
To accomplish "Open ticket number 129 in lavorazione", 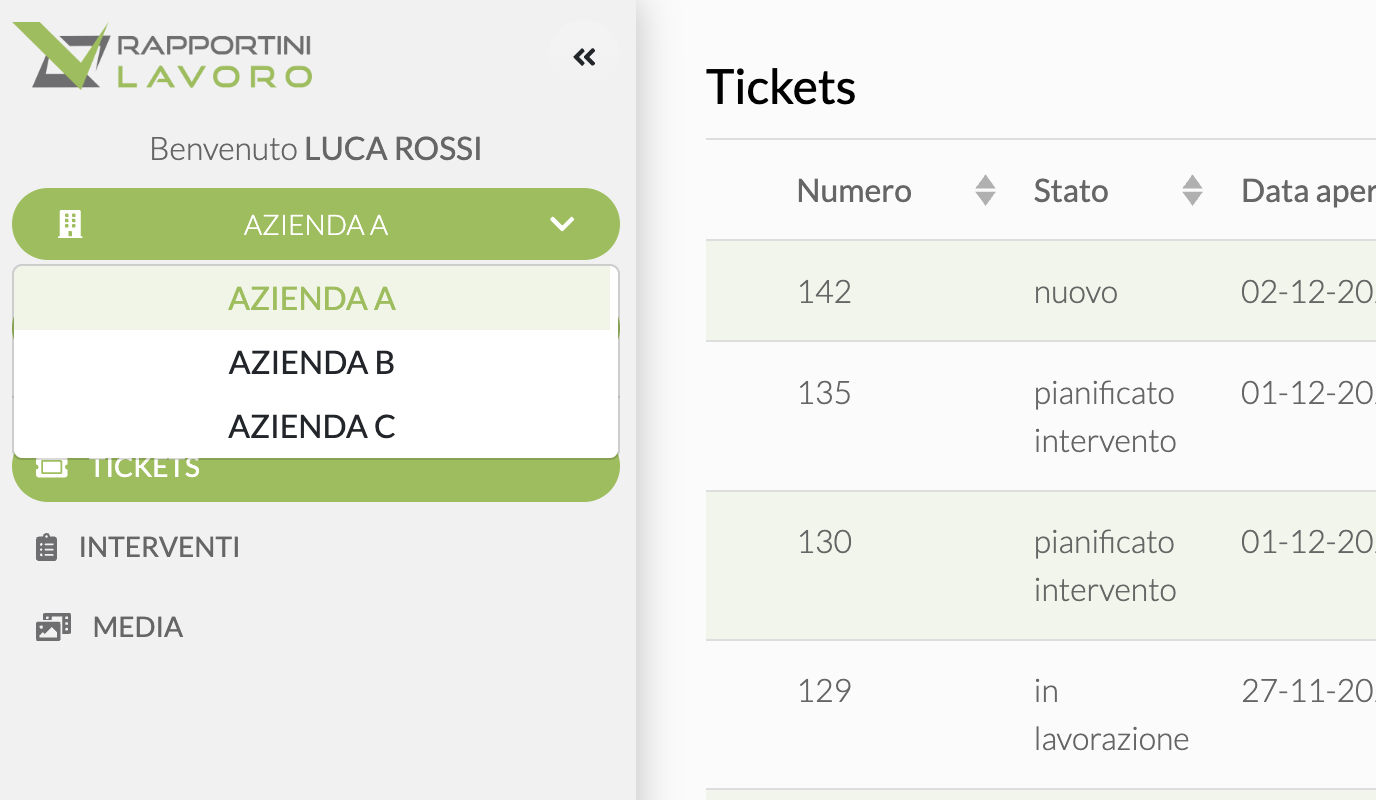I will (x=824, y=691).
